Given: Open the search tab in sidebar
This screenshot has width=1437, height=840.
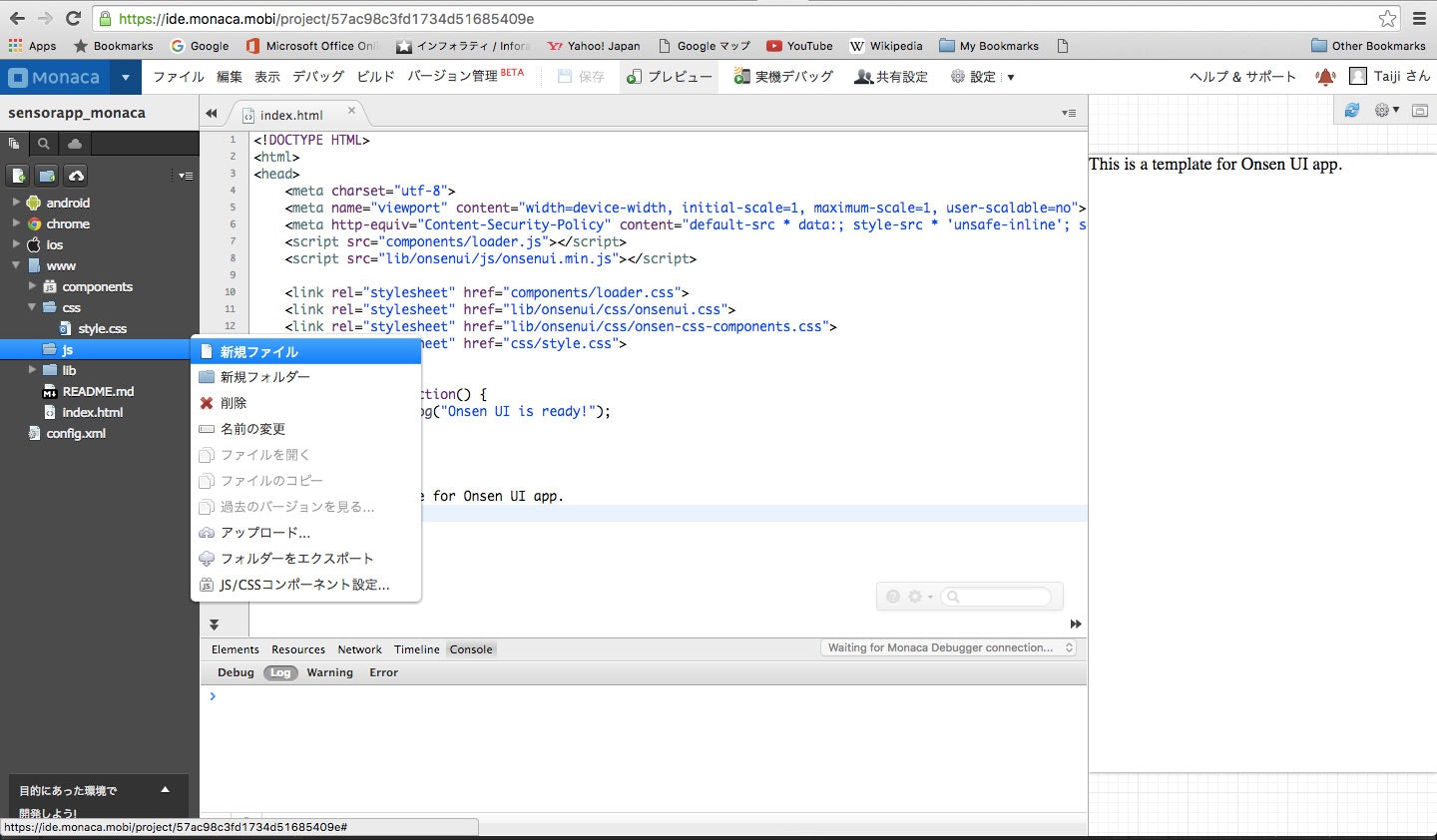Looking at the screenshot, I should pos(44,144).
